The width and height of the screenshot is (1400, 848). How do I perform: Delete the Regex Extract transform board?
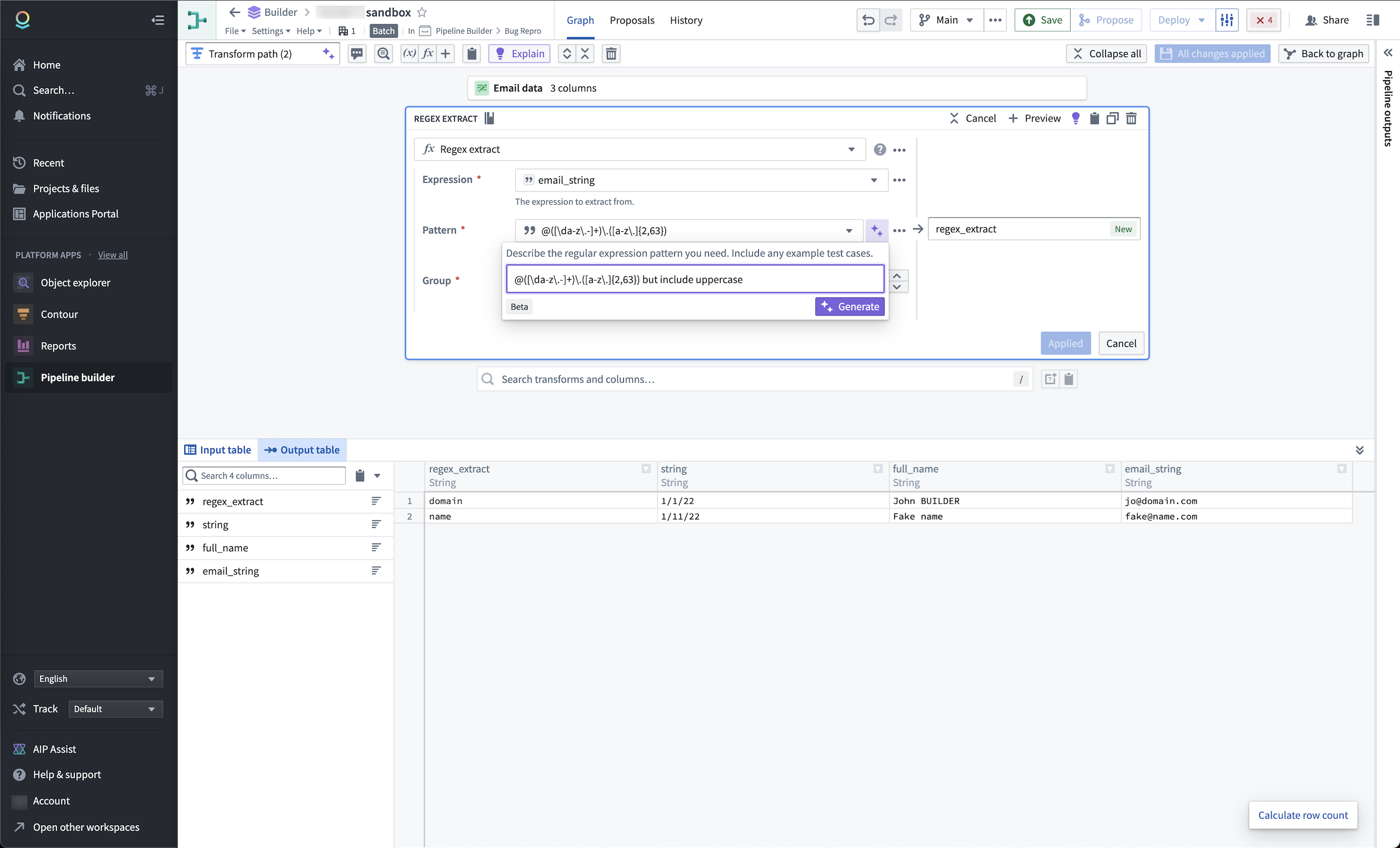tap(1131, 118)
